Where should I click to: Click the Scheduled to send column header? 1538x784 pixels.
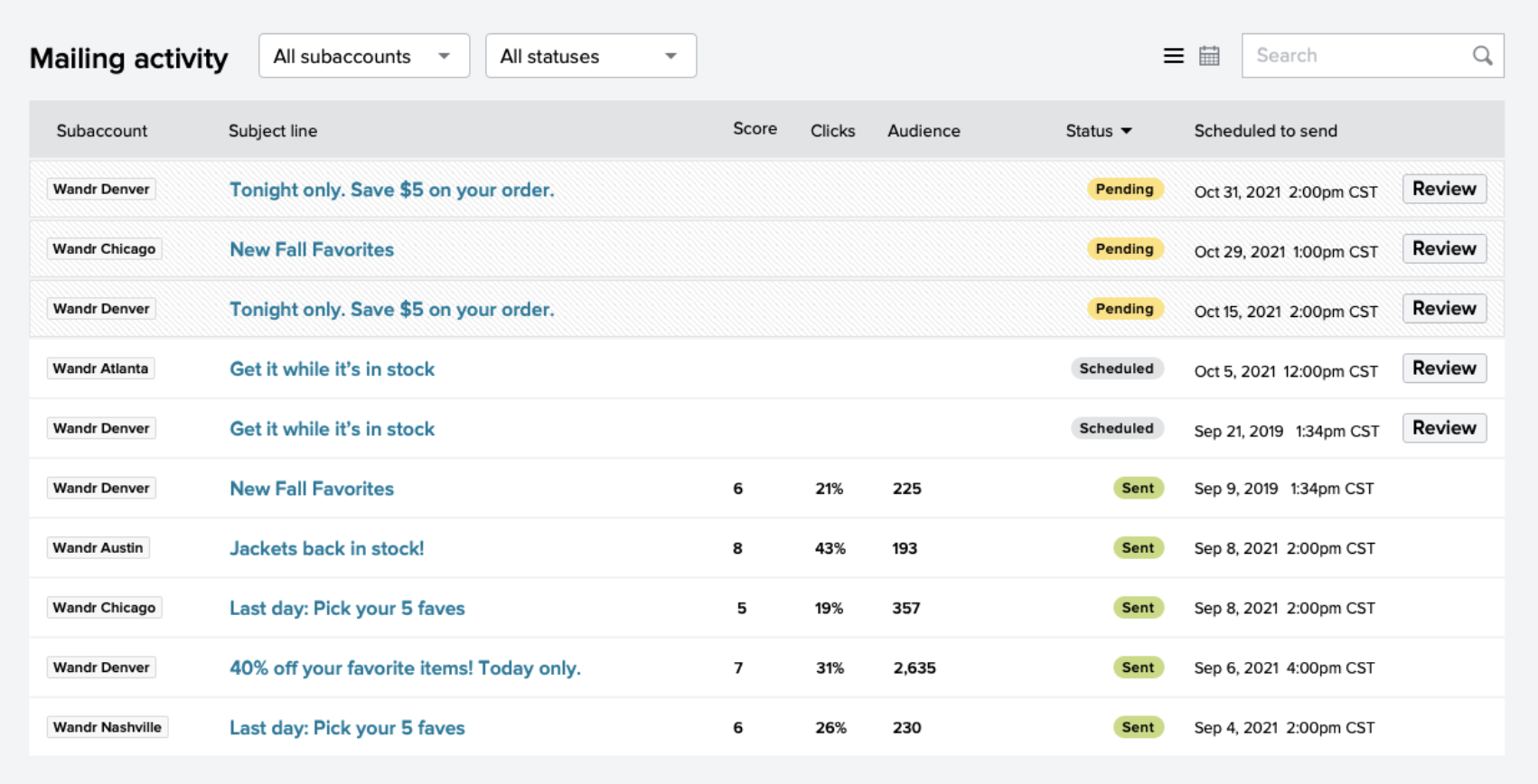click(x=1265, y=131)
